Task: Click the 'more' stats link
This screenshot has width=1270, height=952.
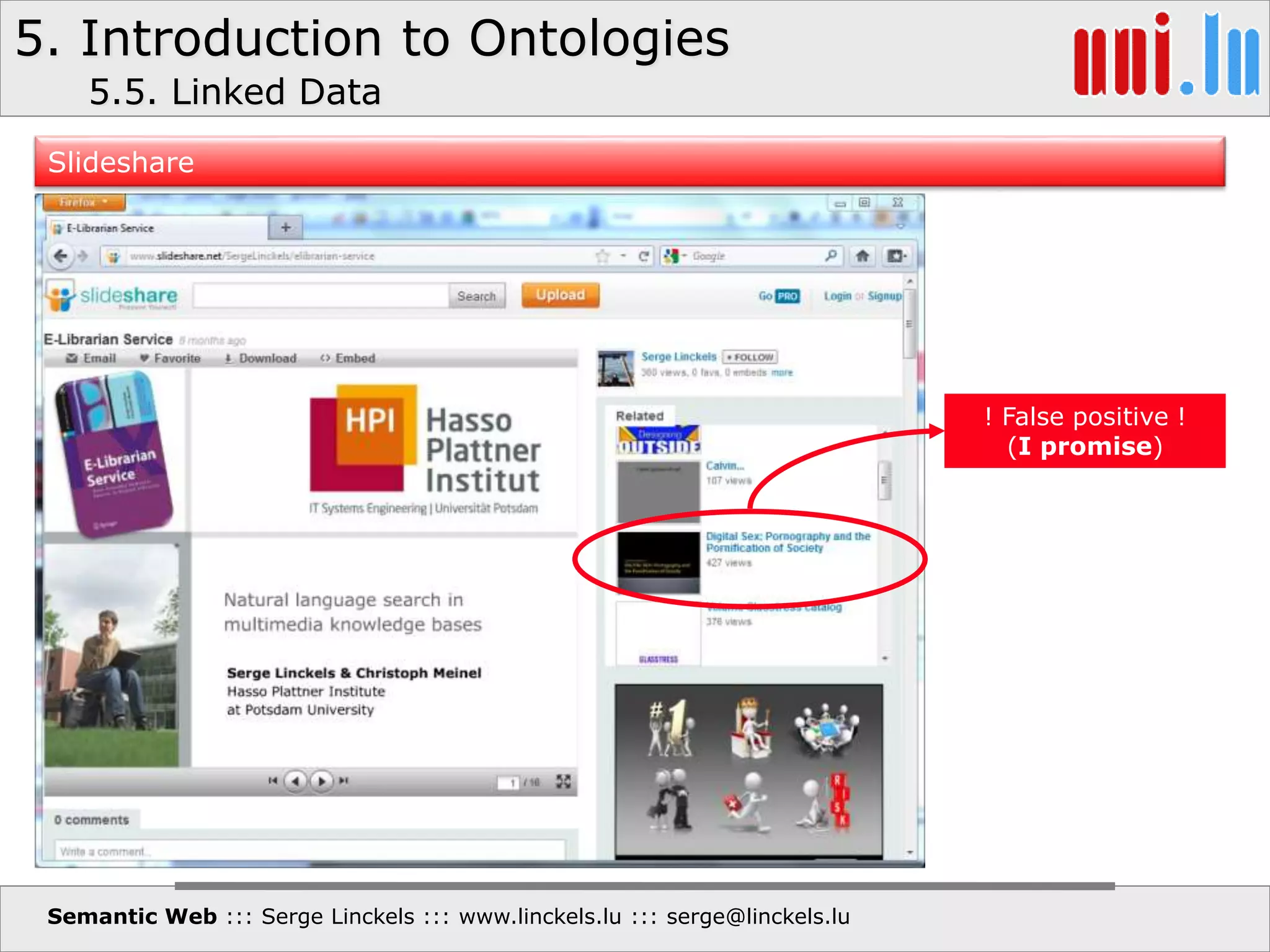Action: [x=783, y=372]
